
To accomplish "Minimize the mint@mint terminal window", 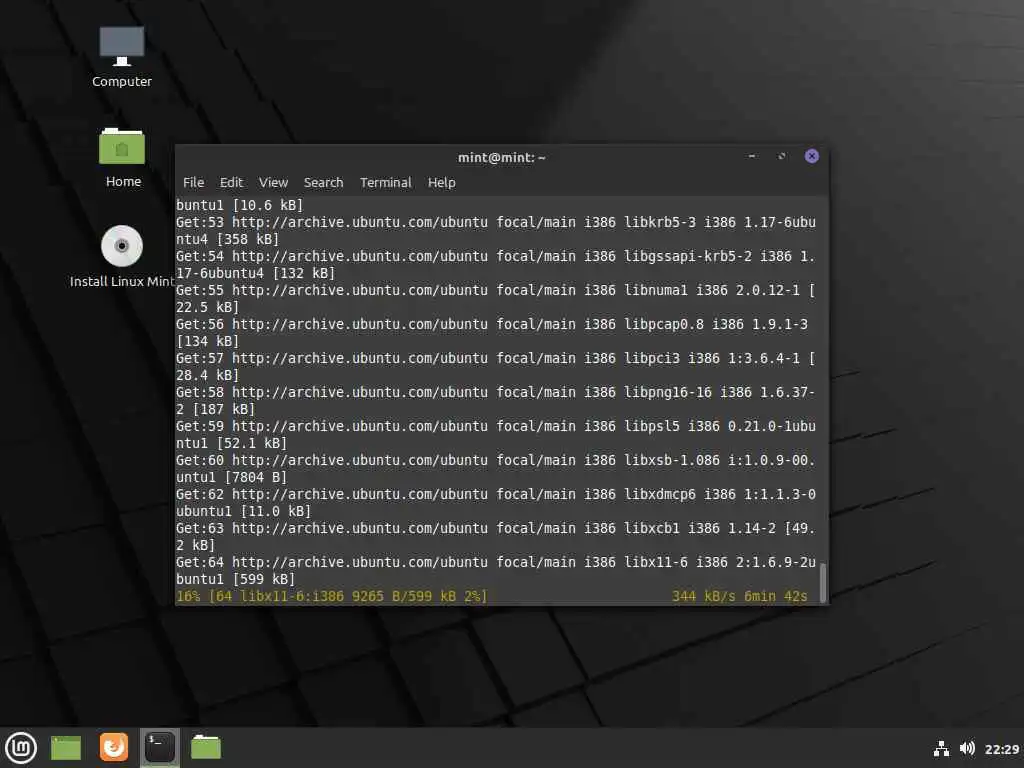I will point(752,156).
